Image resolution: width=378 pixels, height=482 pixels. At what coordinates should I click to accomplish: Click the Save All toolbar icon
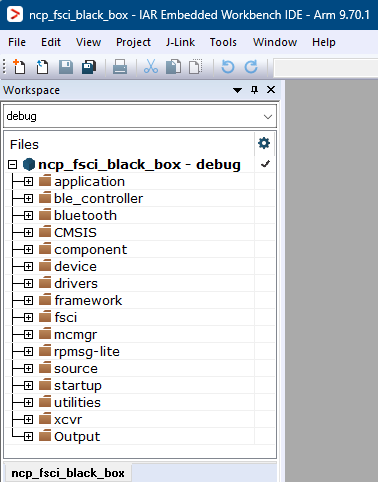(x=89, y=66)
